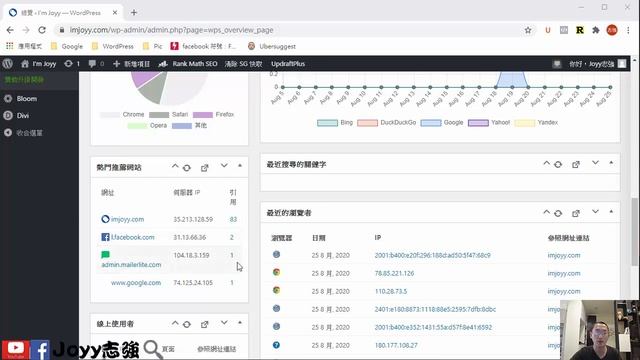The image size is (640, 360).
Task: Click visitor IP 78.85.221.126
Action: coord(394,273)
